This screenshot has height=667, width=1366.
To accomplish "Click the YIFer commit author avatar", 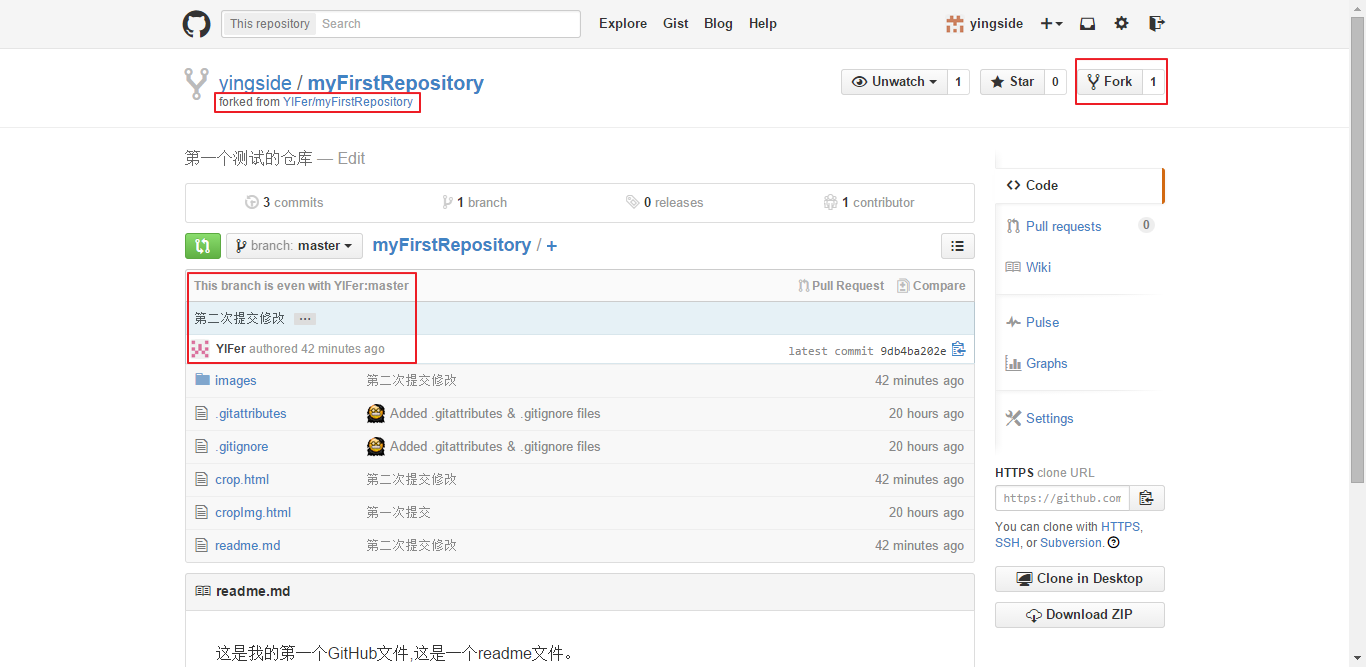I will tap(200, 349).
